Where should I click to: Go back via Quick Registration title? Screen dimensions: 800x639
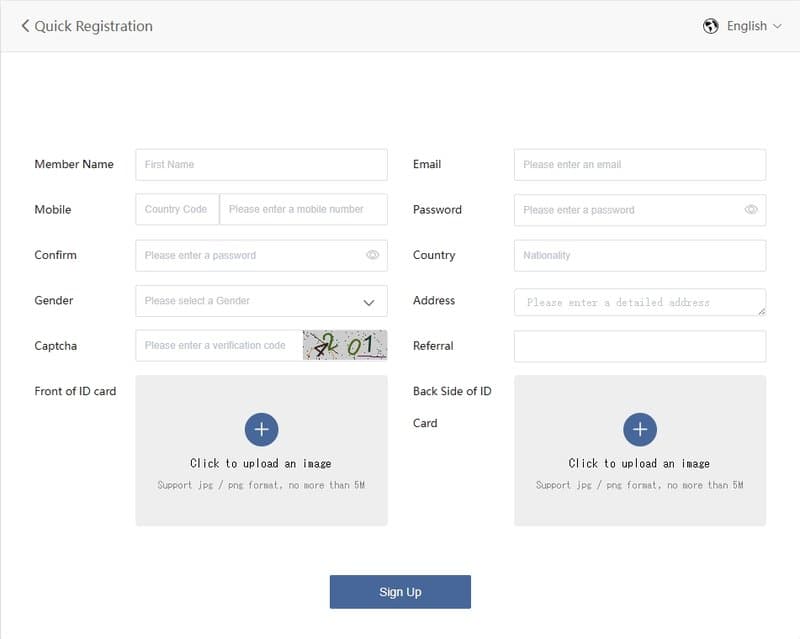click(x=93, y=26)
